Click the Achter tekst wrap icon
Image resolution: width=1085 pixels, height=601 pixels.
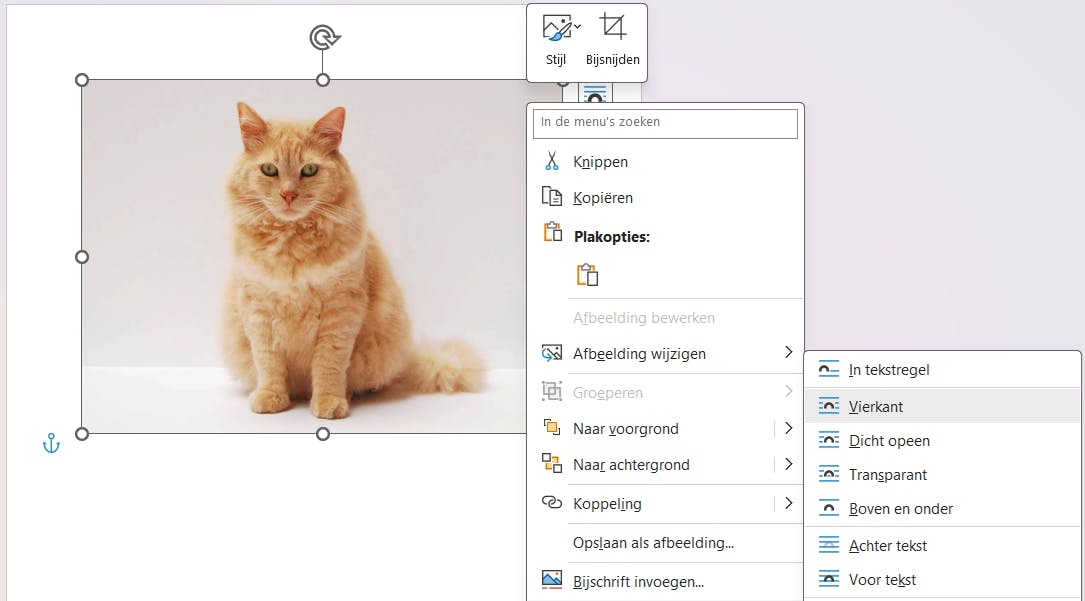tap(828, 545)
